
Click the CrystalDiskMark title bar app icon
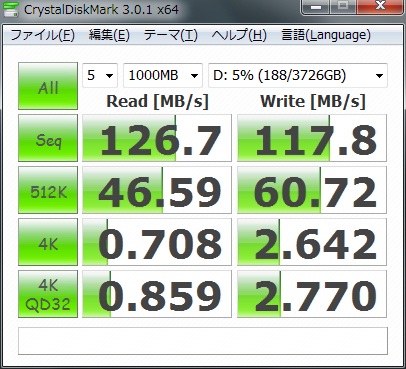[10, 9]
